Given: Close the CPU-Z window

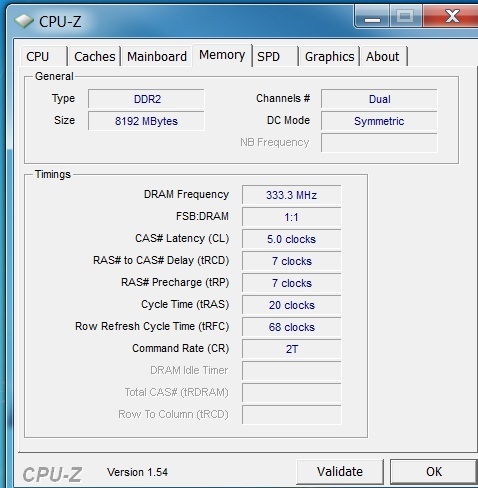Looking at the screenshot, I should tap(451, 15).
